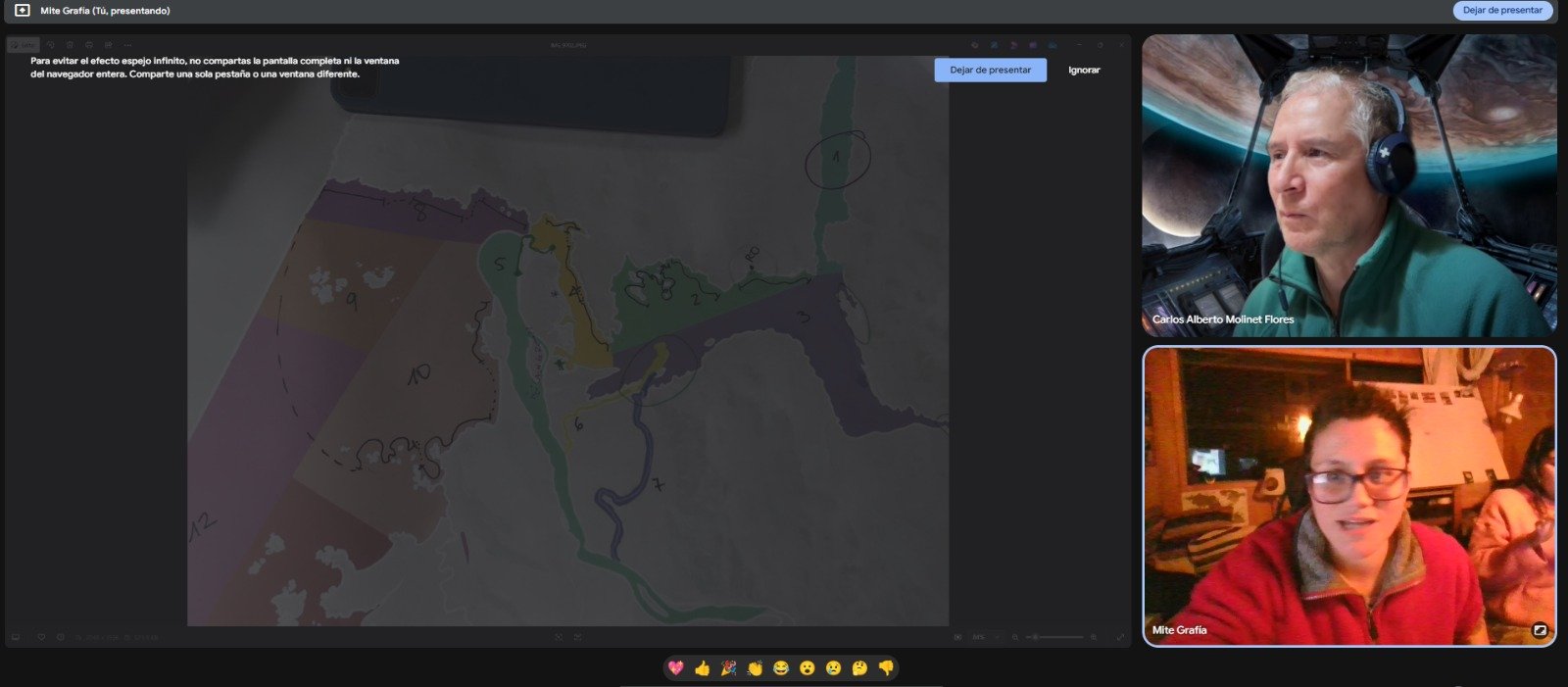
Task: Send the thumbs up reaction
Action: tap(702, 668)
